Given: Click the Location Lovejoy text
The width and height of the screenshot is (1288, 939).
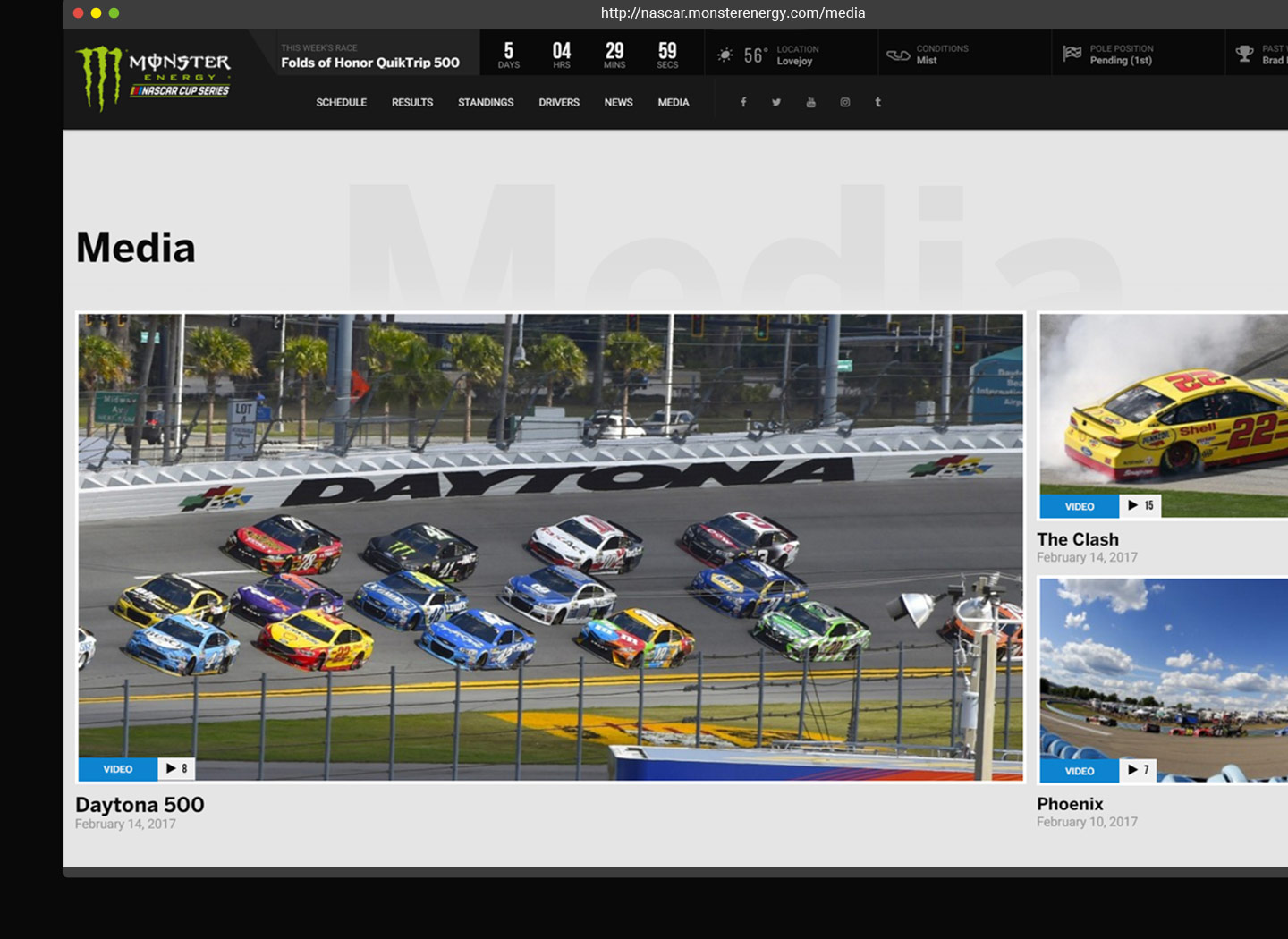Looking at the screenshot, I should tap(798, 55).
